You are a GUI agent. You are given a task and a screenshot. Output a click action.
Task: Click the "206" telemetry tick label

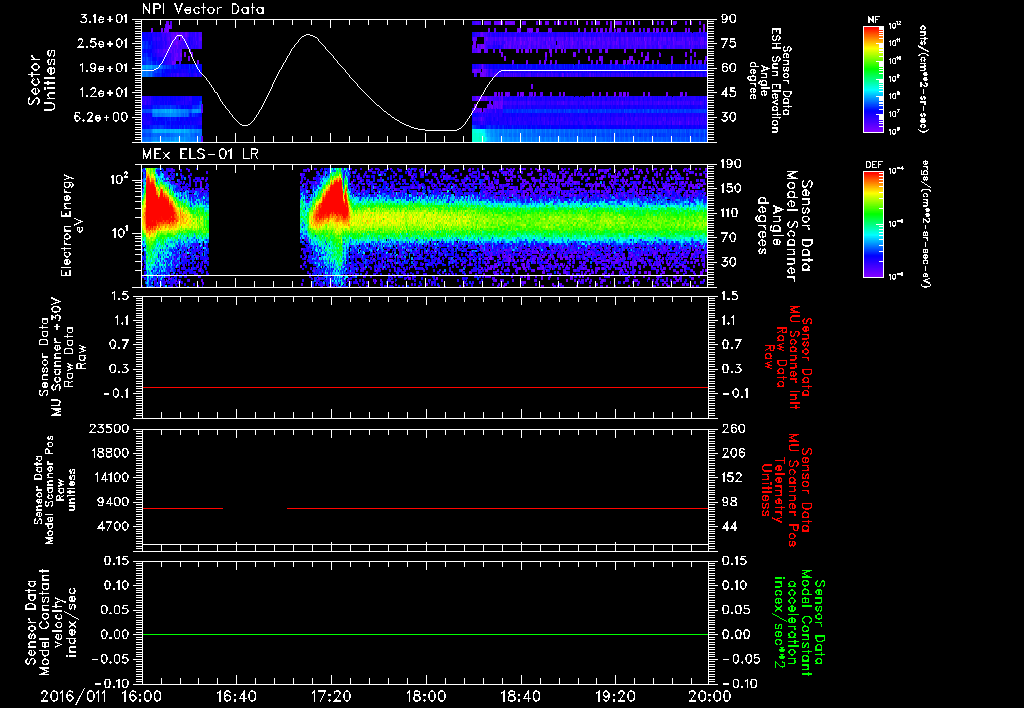click(x=731, y=453)
